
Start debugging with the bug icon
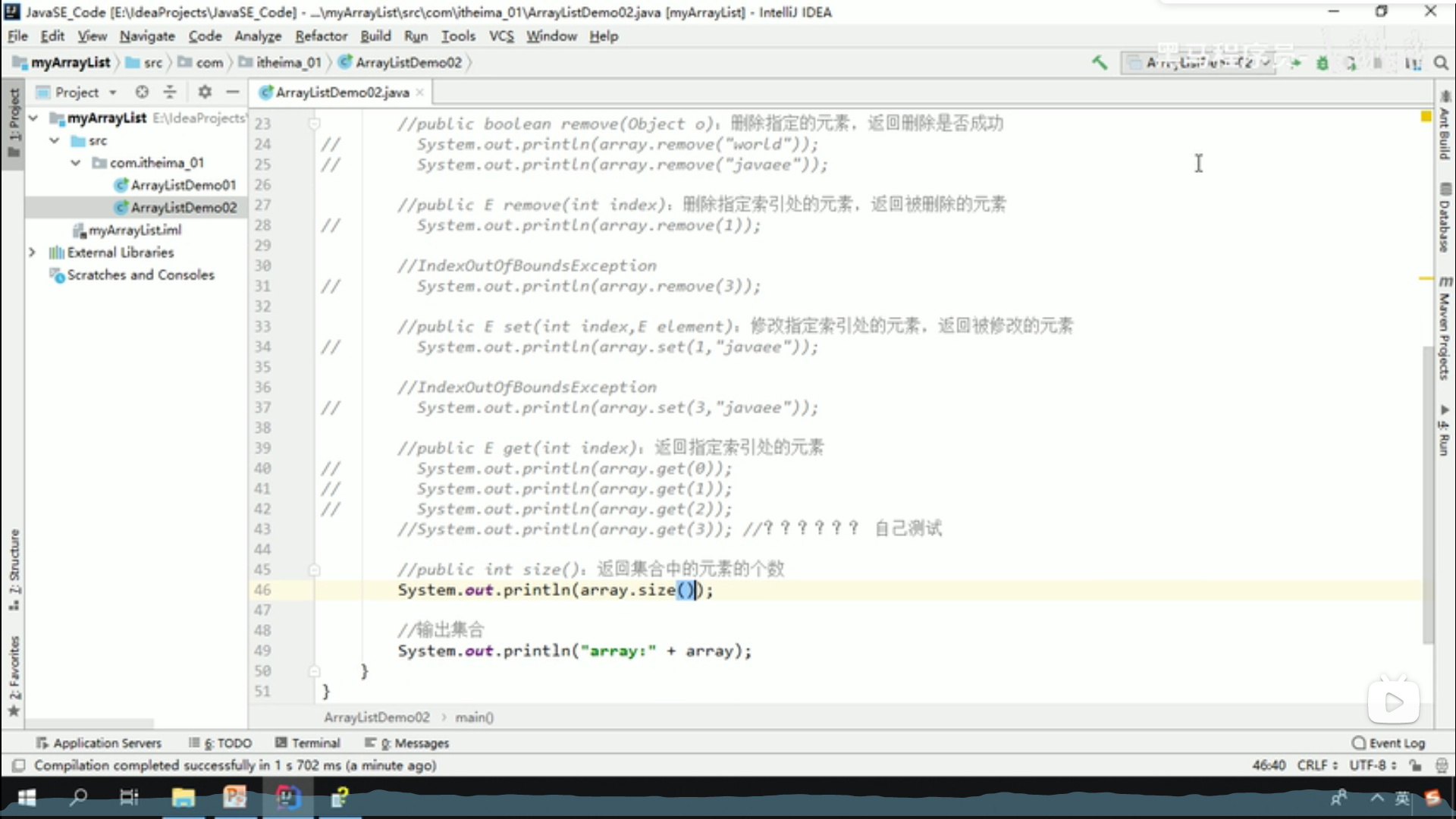click(x=1321, y=63)
